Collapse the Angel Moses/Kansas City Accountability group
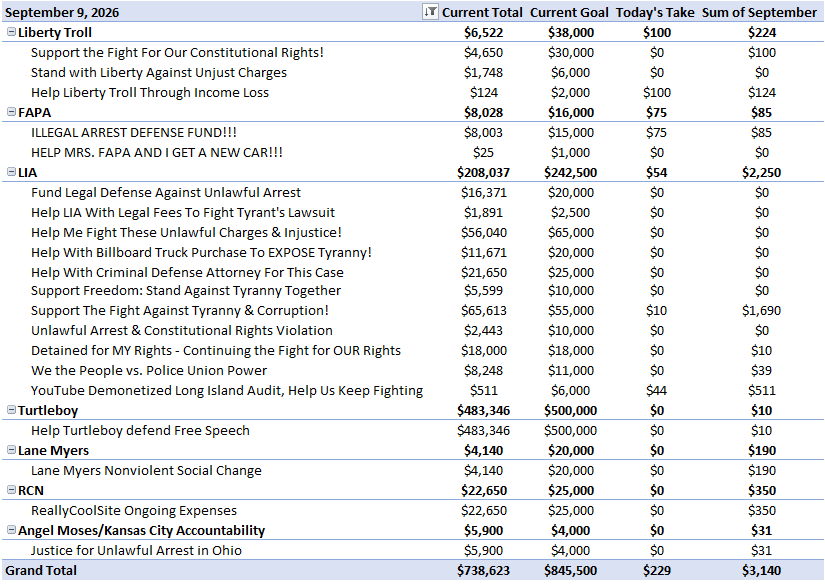Image resolution: width=825 pixels, height=584 pixels. point(11,530)
